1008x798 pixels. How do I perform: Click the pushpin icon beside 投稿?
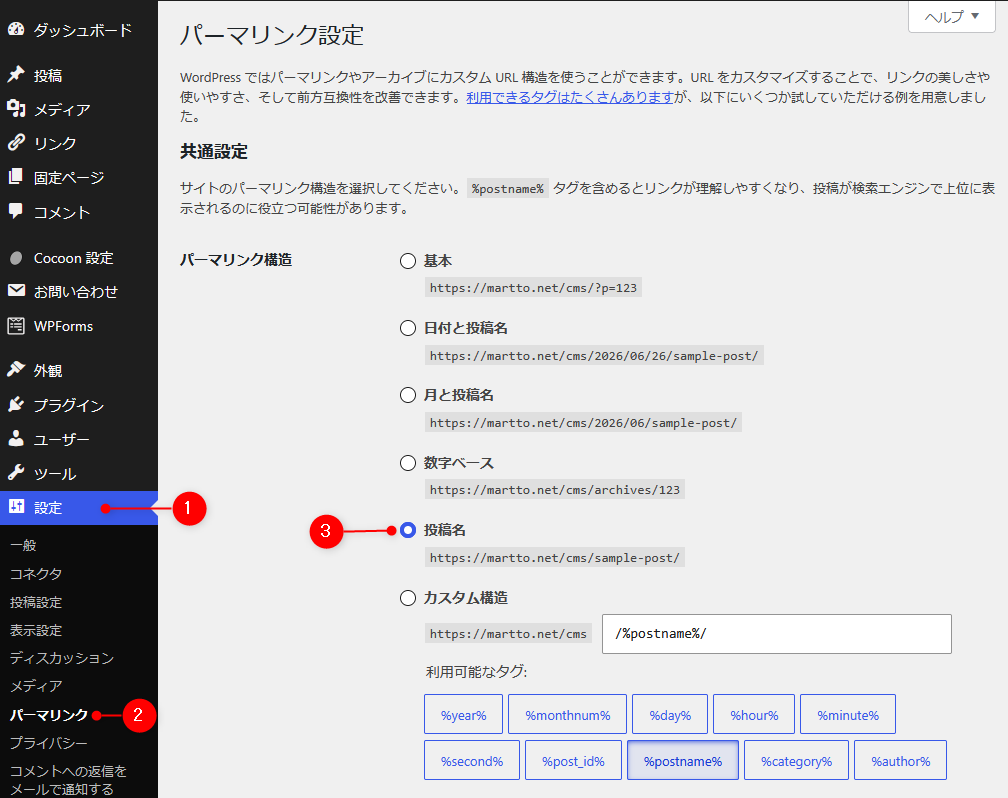click(x=16, y=75)
